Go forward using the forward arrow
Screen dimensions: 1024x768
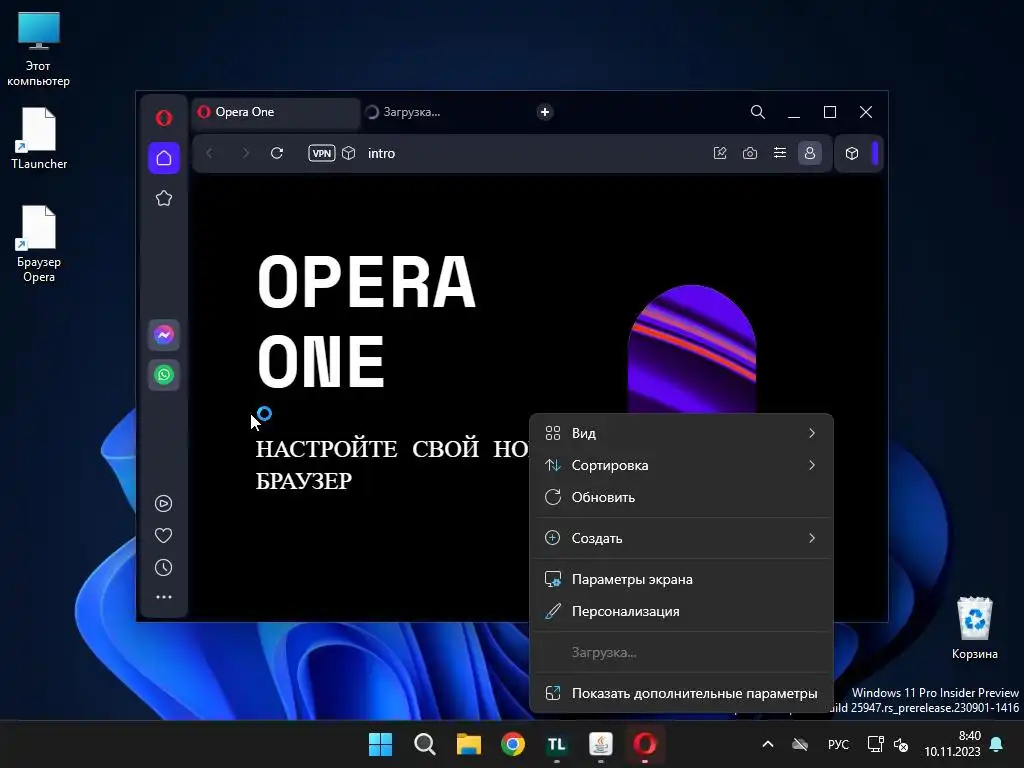pos(246,153)
